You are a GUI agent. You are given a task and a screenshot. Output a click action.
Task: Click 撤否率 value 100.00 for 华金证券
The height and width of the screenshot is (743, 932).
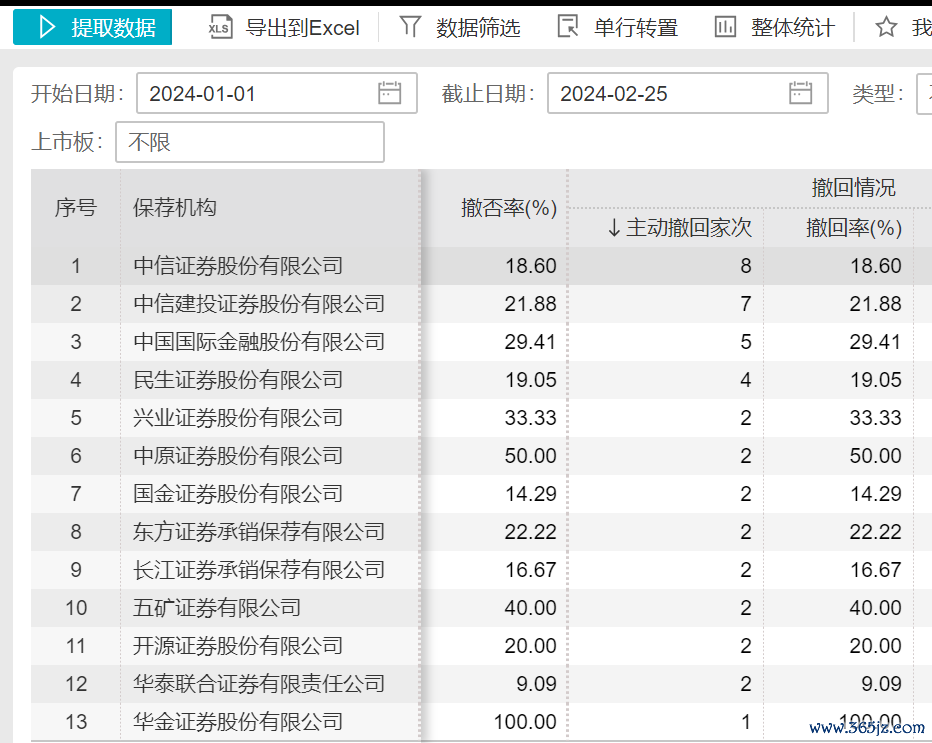point(525,722)
